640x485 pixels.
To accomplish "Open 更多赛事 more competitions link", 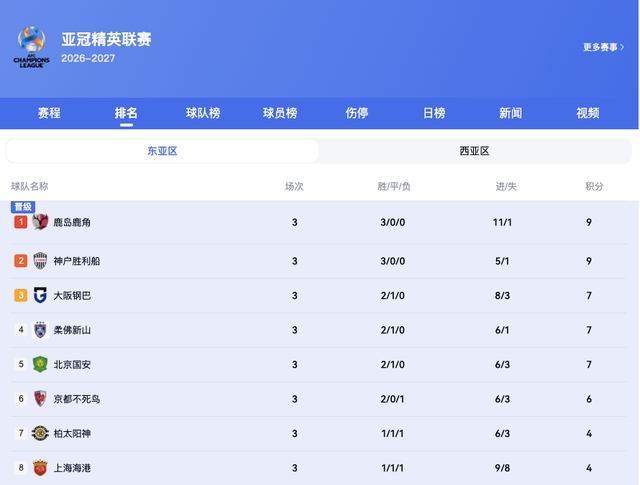I will [x=603, y=47].
